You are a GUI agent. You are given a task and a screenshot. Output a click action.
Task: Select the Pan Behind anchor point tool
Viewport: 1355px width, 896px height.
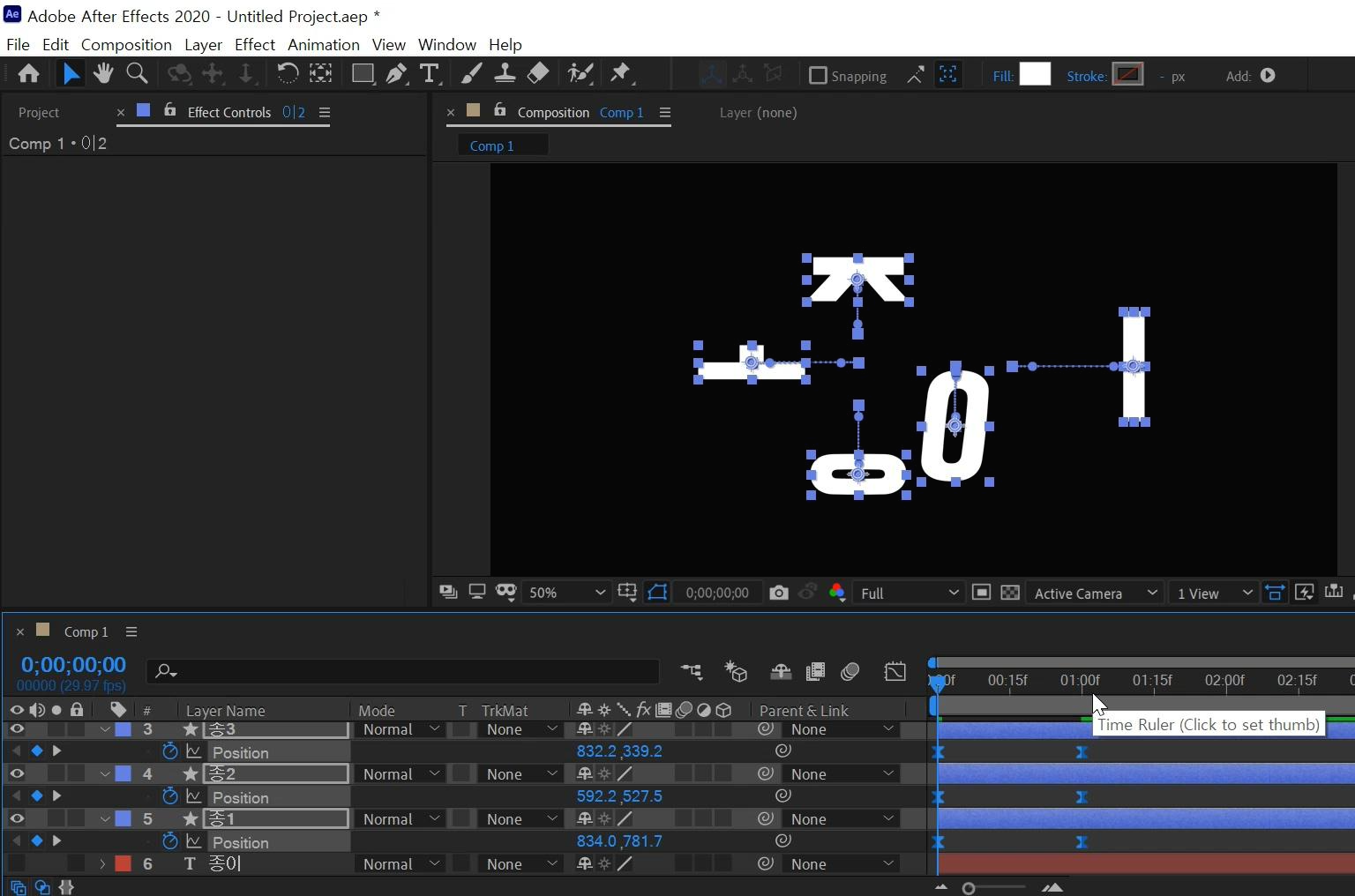tap(321, 74)
